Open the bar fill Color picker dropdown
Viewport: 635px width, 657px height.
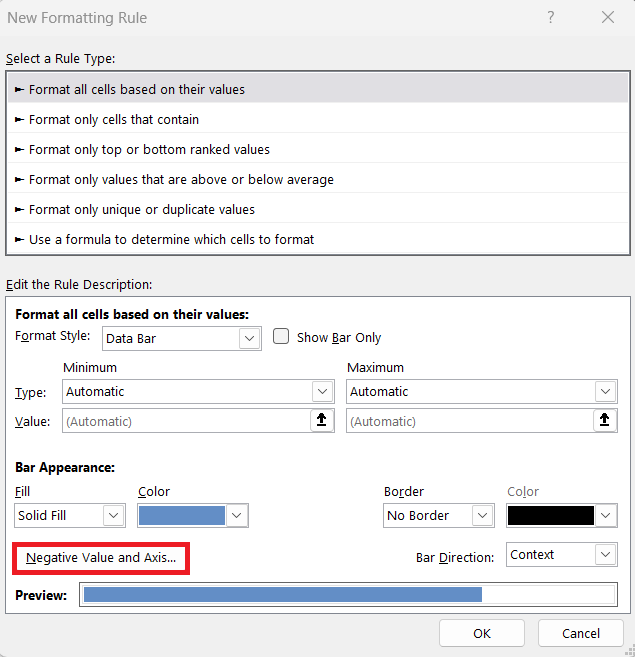coord(193,515)
